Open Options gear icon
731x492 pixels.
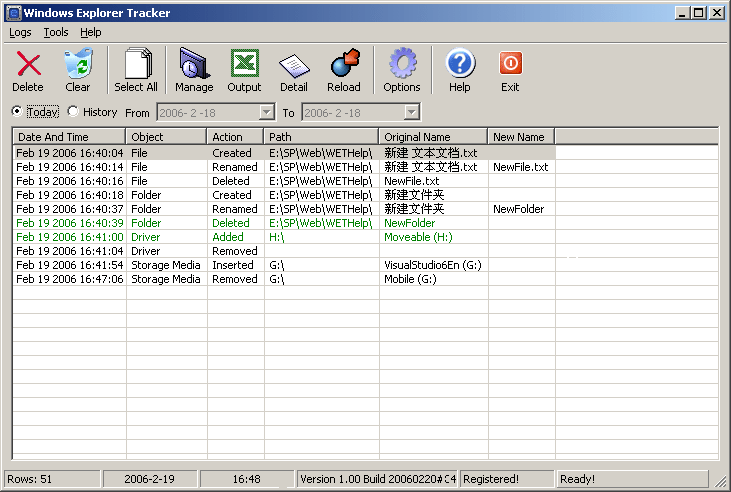pyautogui.click(x=402, y=63)
